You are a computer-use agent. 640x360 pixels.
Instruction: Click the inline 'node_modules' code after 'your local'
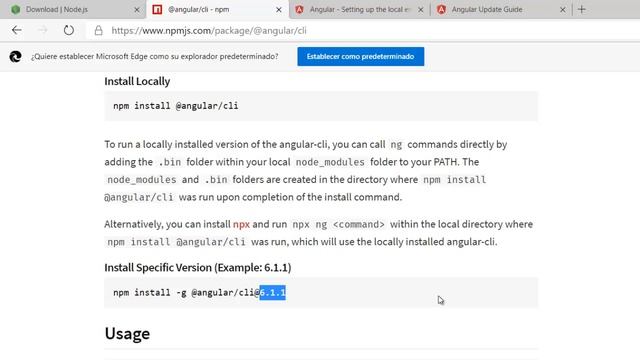330,162
